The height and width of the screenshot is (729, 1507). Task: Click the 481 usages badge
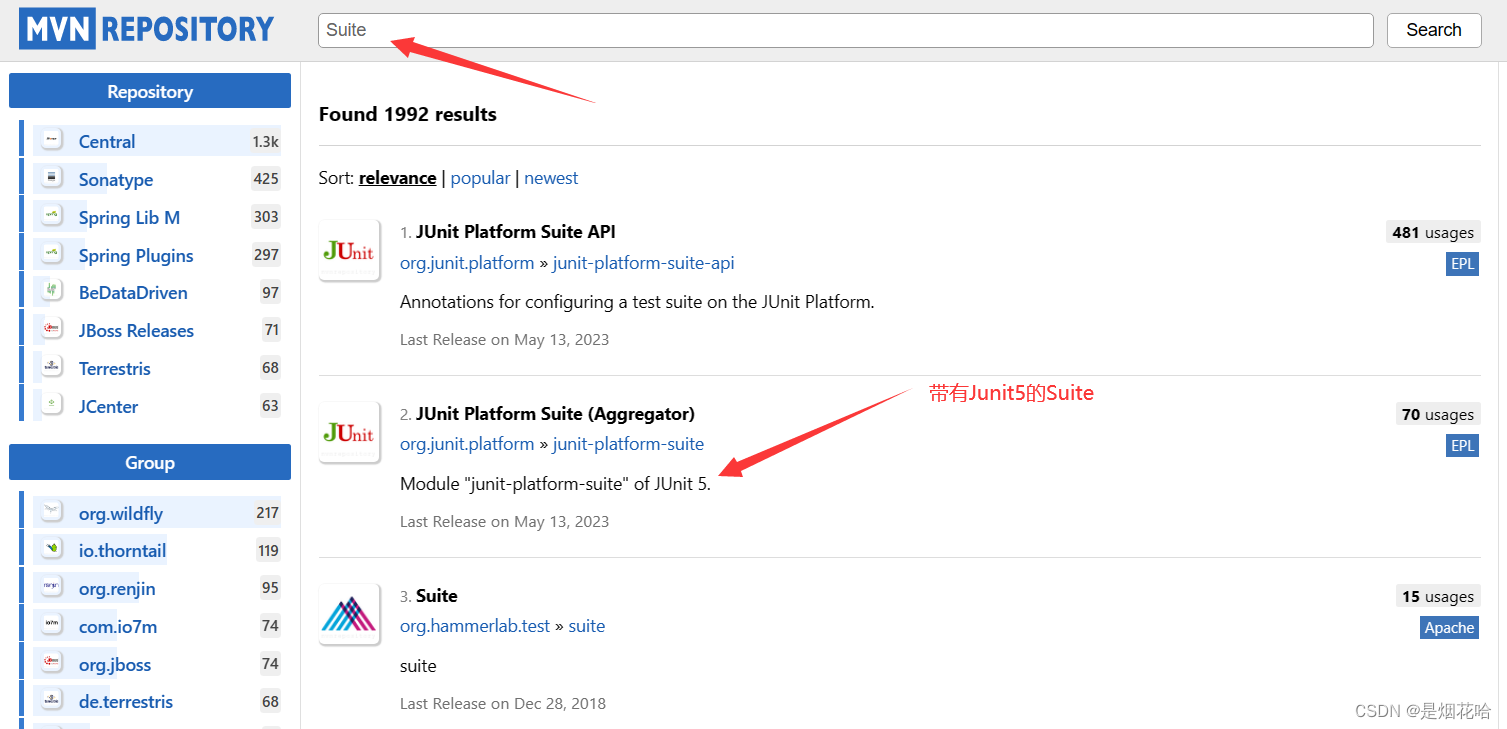(x=1433, y=232)
